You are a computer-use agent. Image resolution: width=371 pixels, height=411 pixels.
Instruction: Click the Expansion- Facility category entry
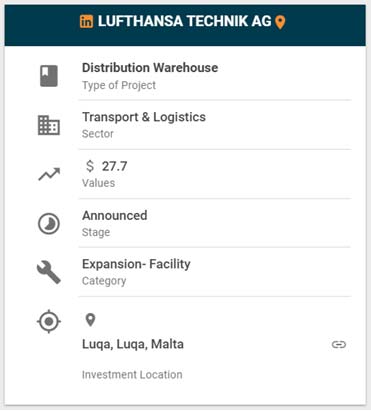[x=136, y=264]
